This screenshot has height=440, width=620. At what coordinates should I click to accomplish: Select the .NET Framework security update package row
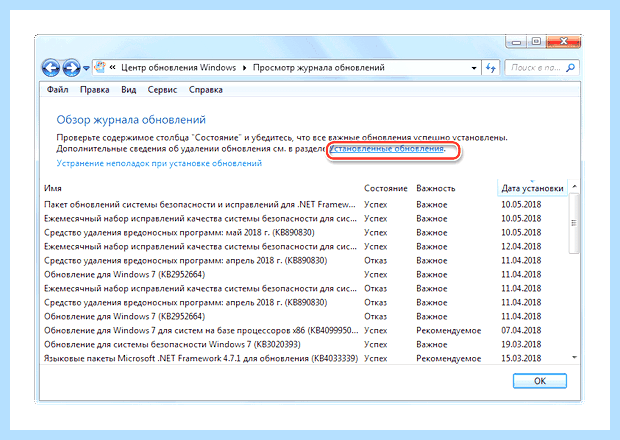click(x=304, y=204)
